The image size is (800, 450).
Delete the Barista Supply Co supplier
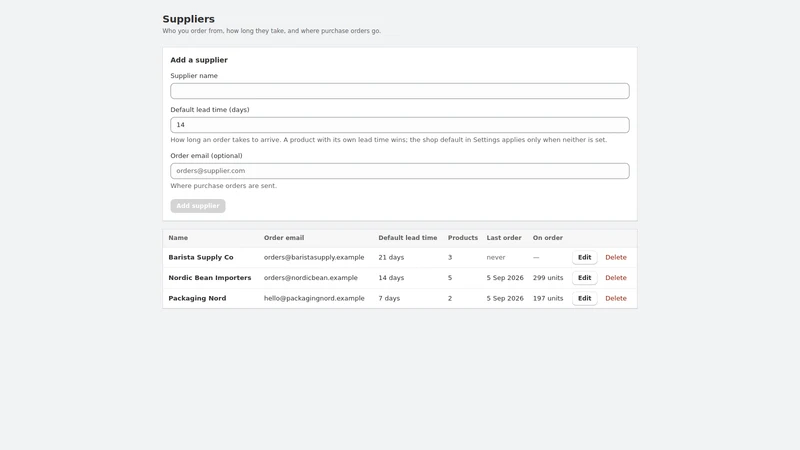(616, 257)
